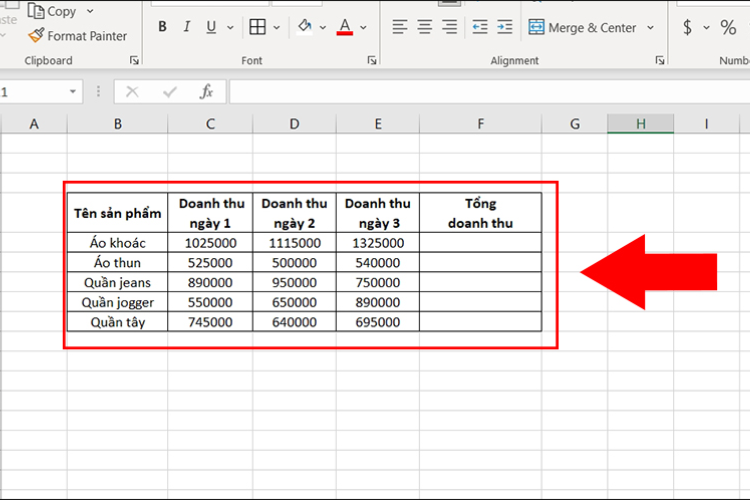Screen dimensions: 750x500
Task: Click the Enter checkmark in formula bar
Action: (x=169, y=91)
